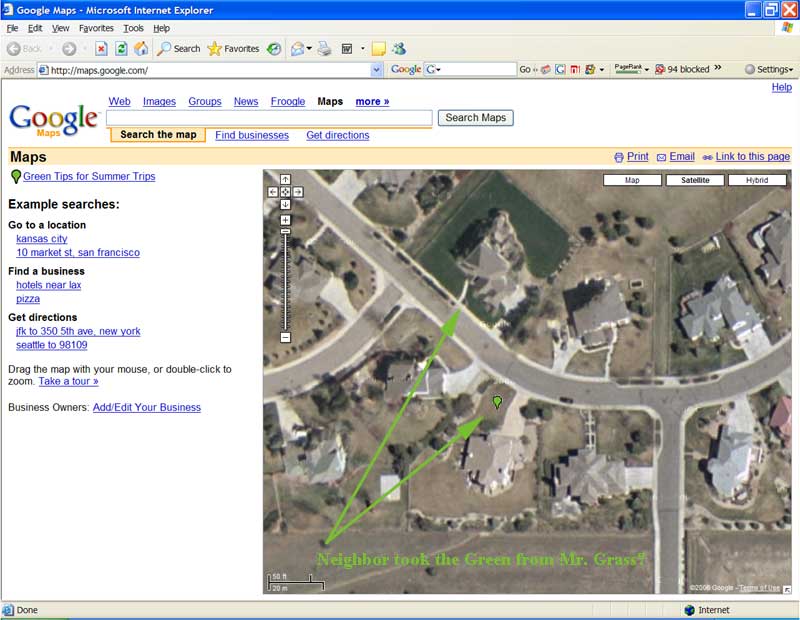Screen dimensions: 800x620
Task: Click hotels near lax example
Action: pos(48,285)
